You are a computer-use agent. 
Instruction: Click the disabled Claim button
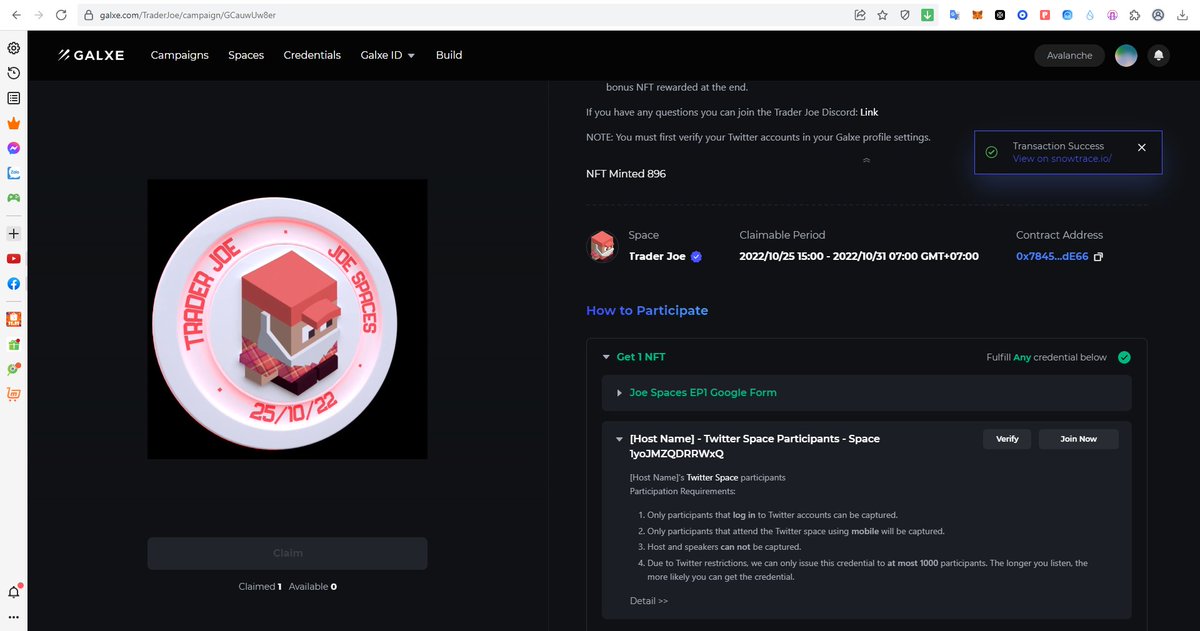click(287, 553)
